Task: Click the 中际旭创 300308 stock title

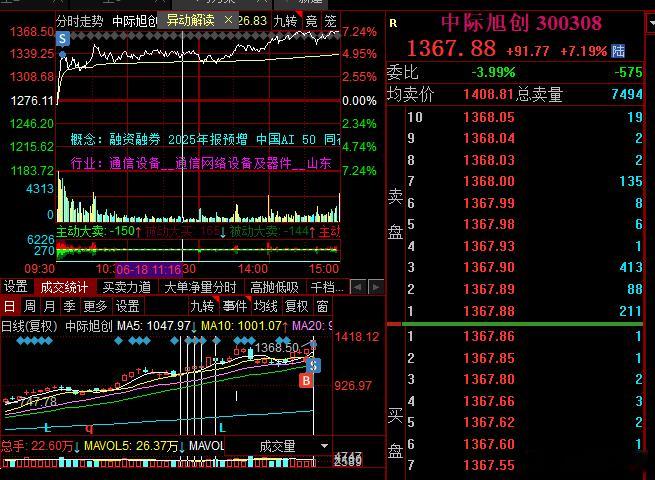Action: point(521,23)
